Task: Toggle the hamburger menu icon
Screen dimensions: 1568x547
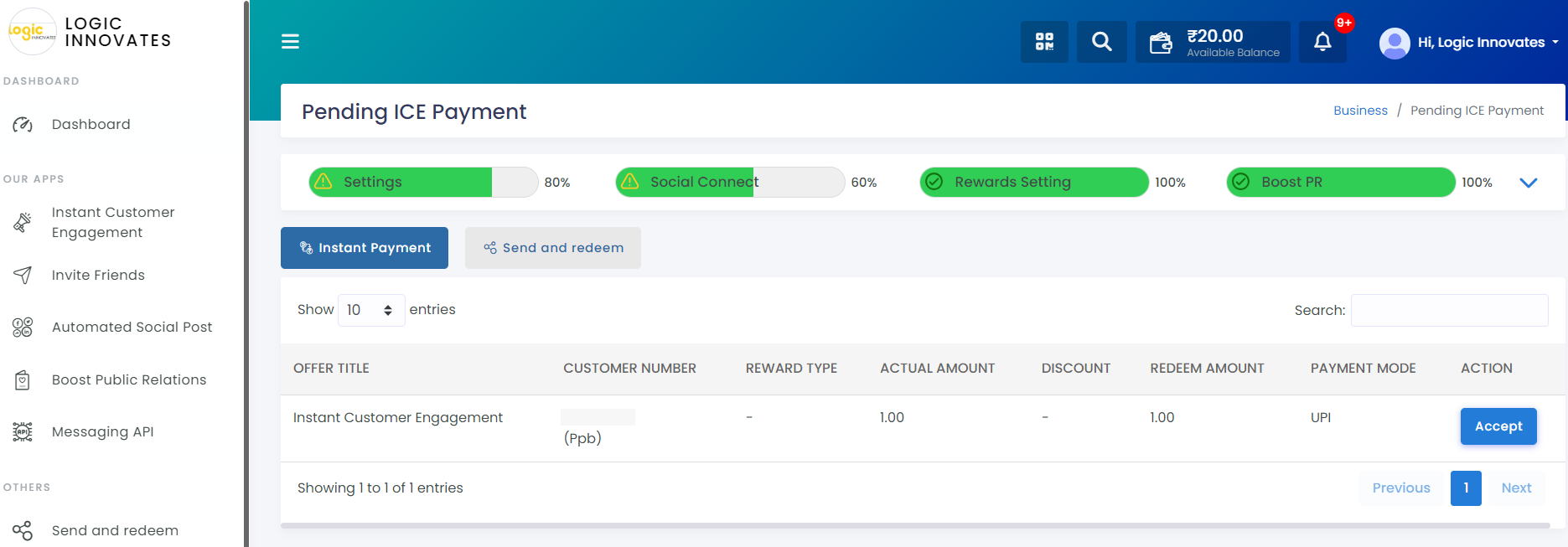Action: pos(290,41)
